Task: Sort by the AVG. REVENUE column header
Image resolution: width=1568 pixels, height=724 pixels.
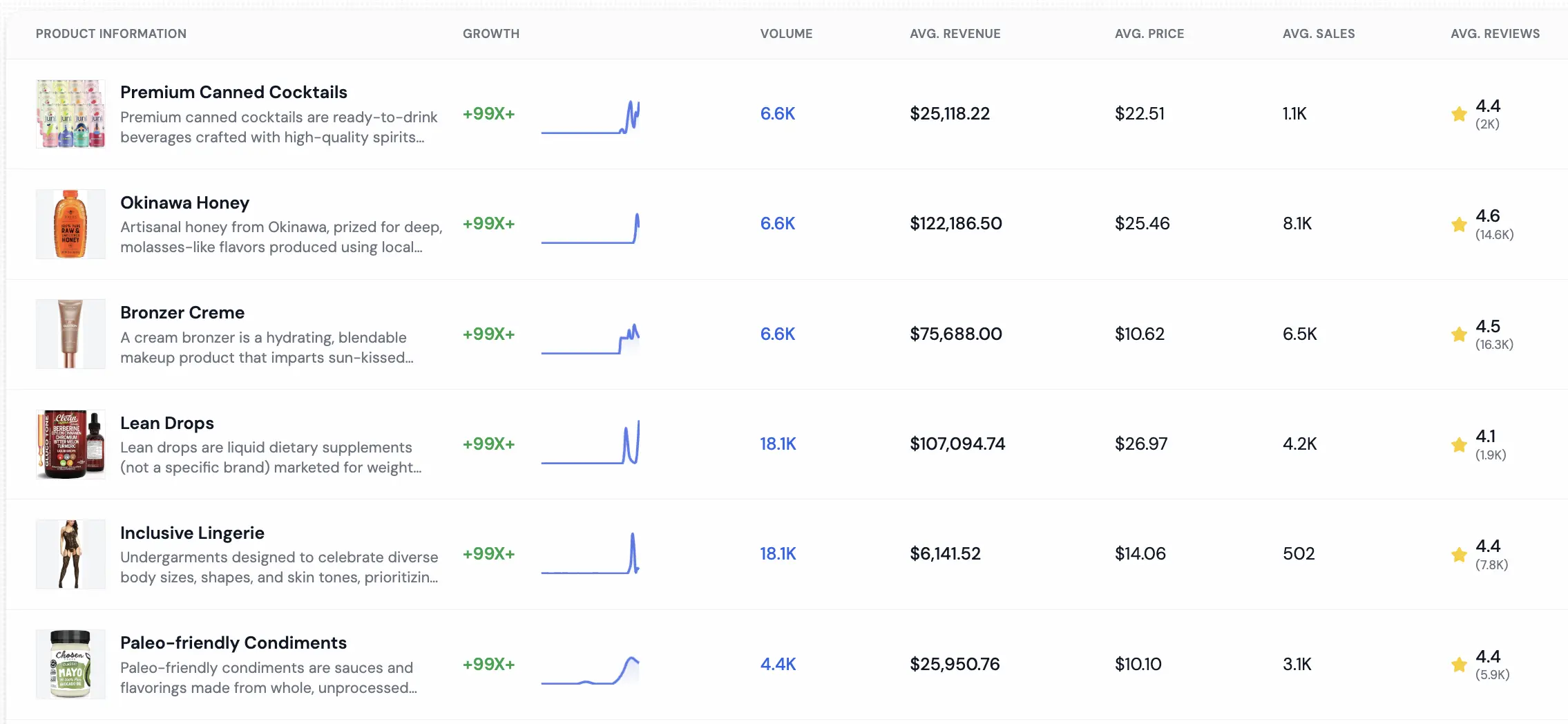Action: (955, 33)
